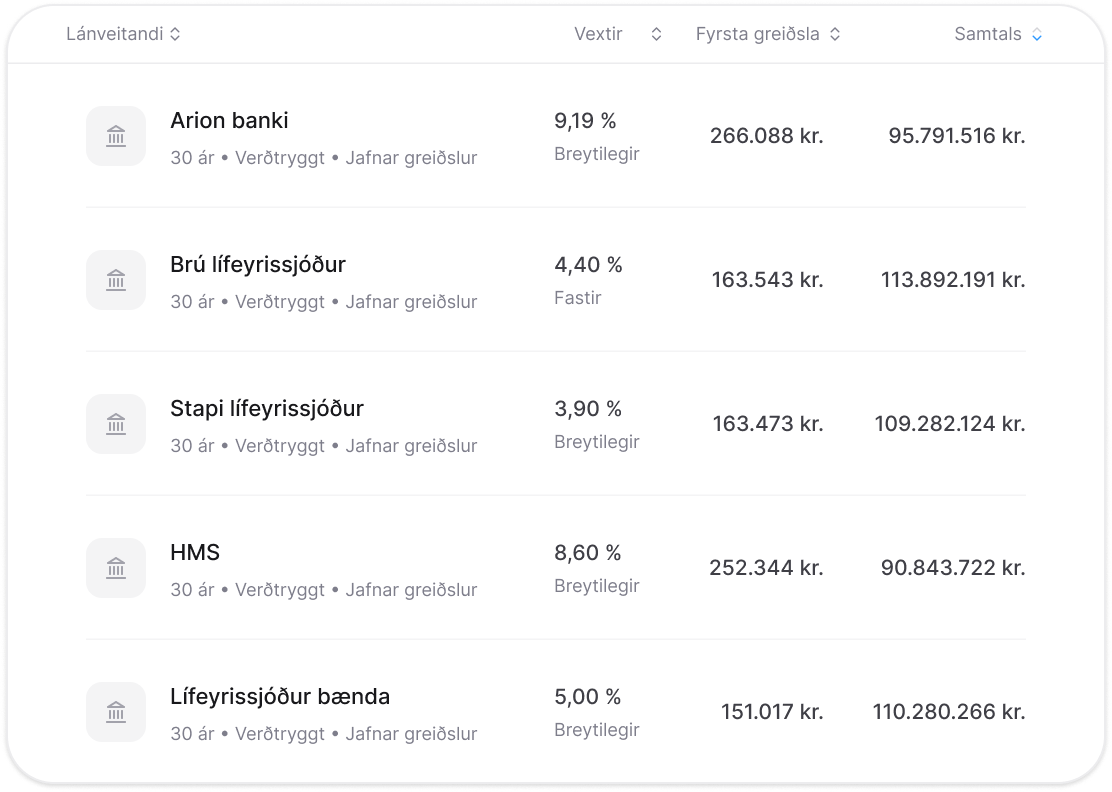This screenshot has height=792, width=1112.
Task: Click the 4,40 % fixed interest rate
Action: click(588, 265)
